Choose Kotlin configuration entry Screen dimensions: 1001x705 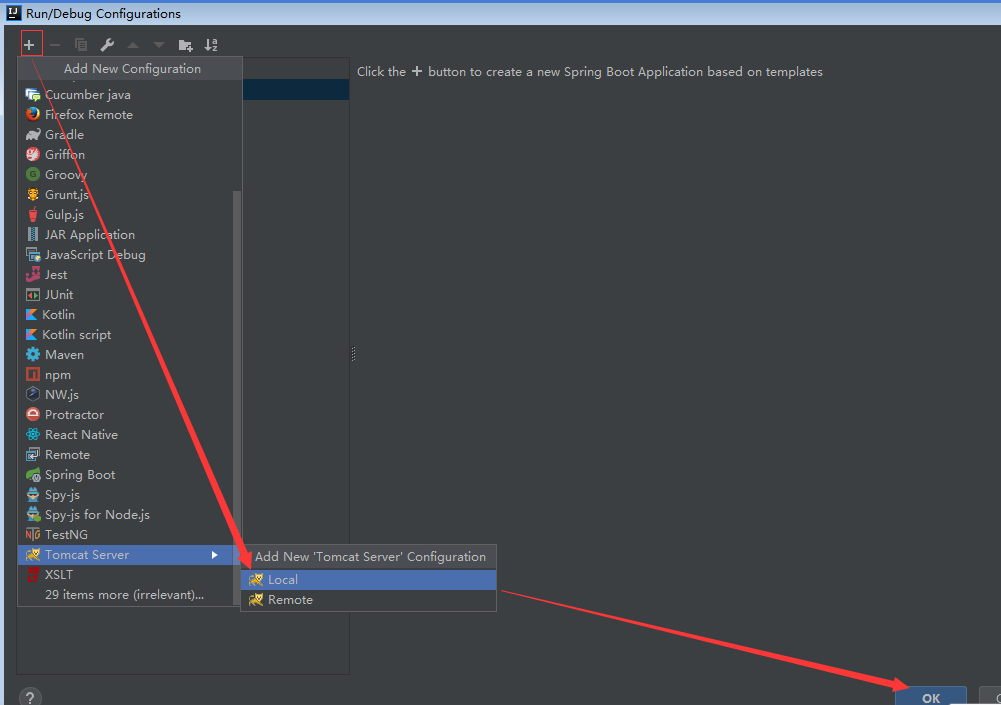(126, 314)
